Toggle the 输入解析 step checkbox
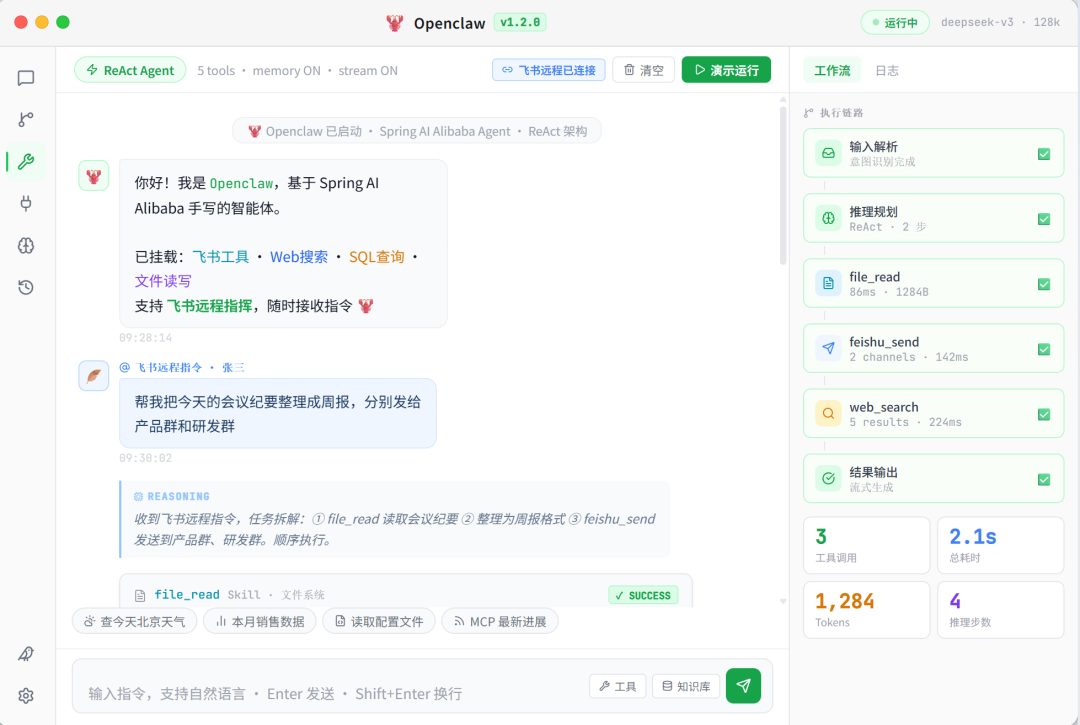 coord(1044,154)
